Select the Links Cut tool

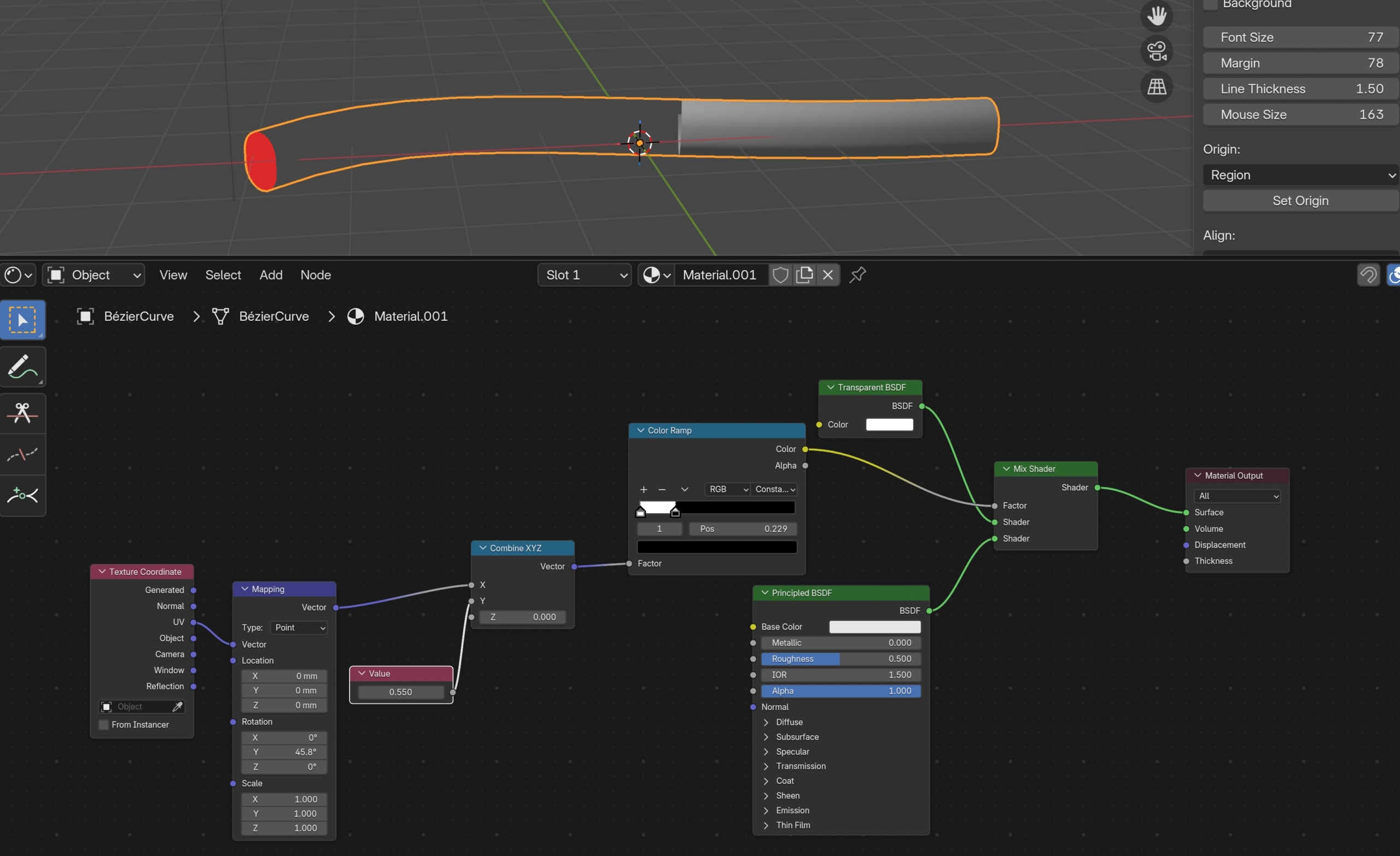pos(22,412)
